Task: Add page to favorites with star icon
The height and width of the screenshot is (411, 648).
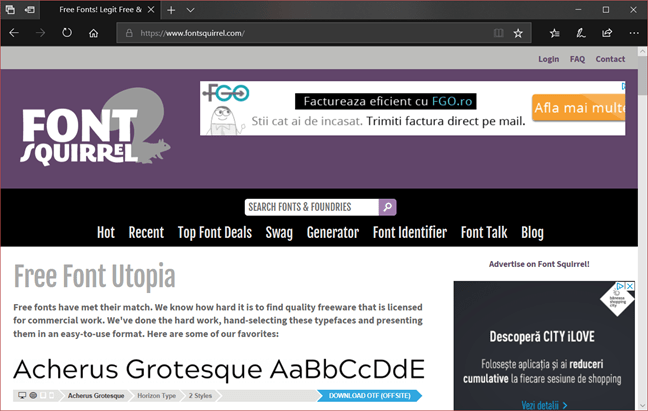Action: coord(518,32)
